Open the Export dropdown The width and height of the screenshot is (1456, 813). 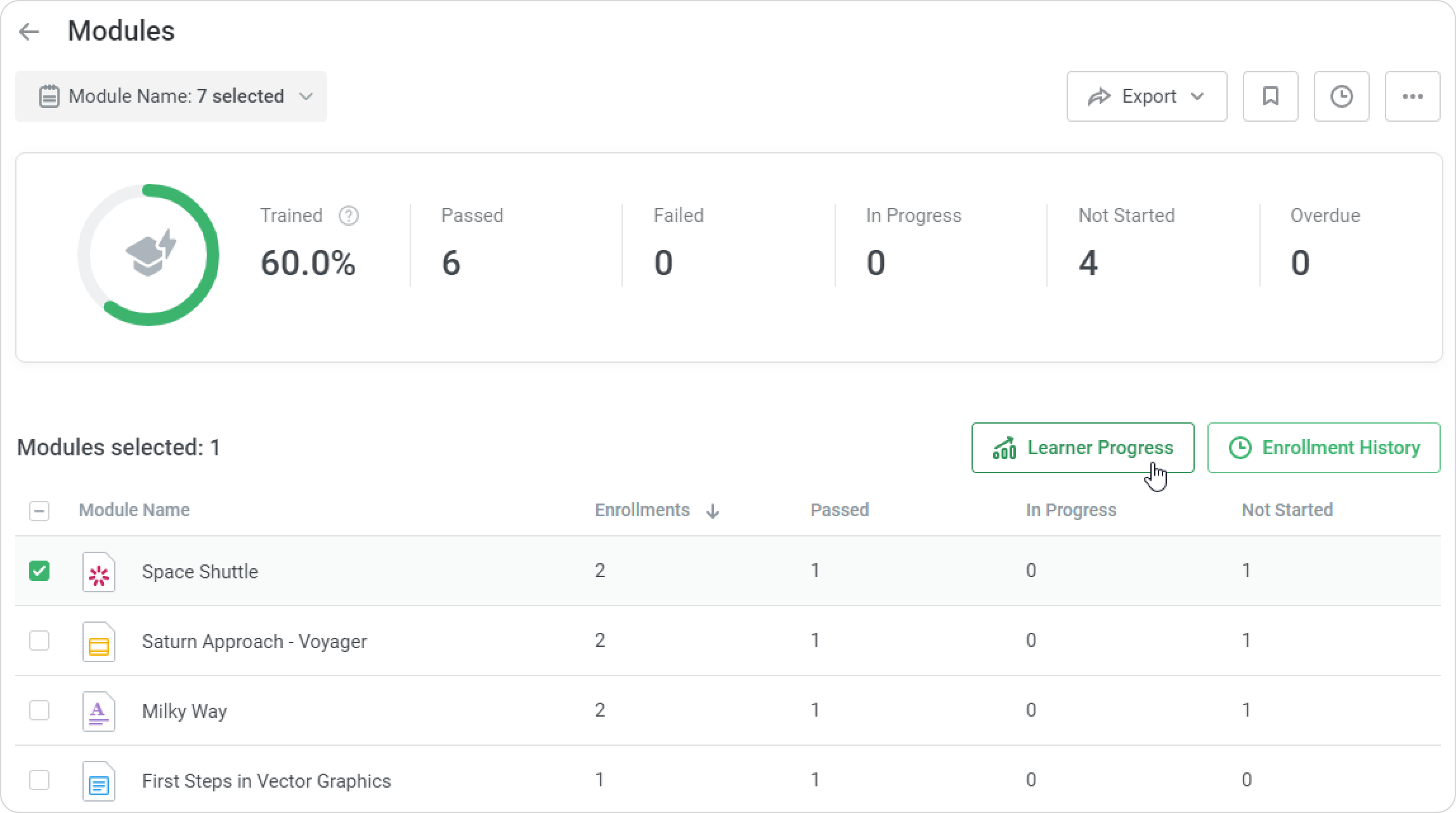tap(1147, 96)
